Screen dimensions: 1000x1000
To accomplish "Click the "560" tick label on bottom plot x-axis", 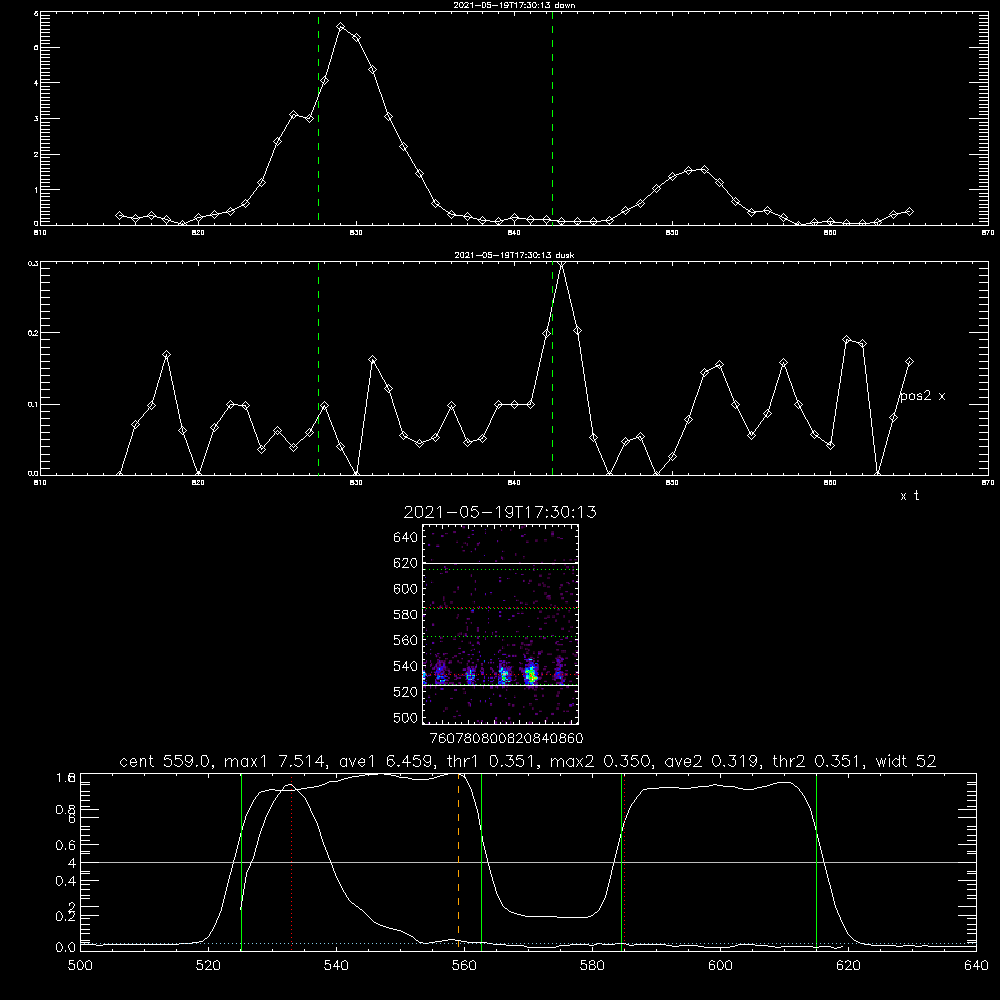I will coord(464,965).
